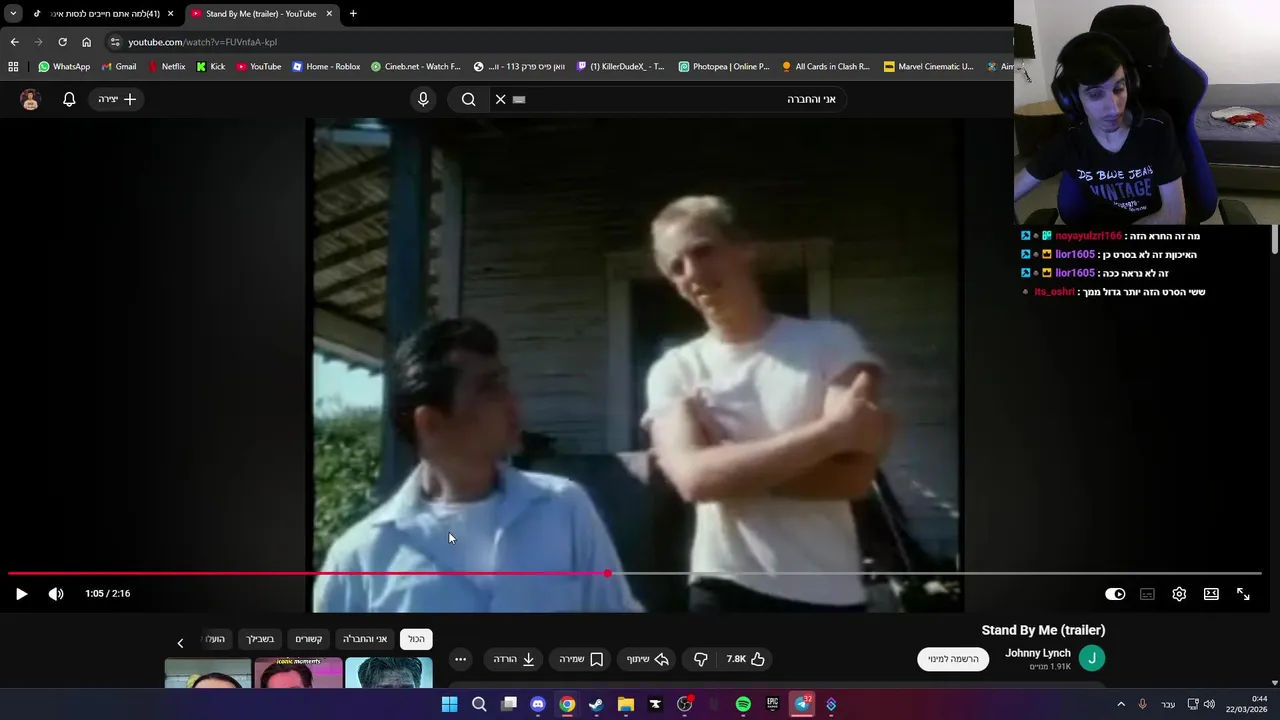Viewport: 1280px width, 720px height.
Task: Download the video with הורדה button
Action: (x=514, y=659)
